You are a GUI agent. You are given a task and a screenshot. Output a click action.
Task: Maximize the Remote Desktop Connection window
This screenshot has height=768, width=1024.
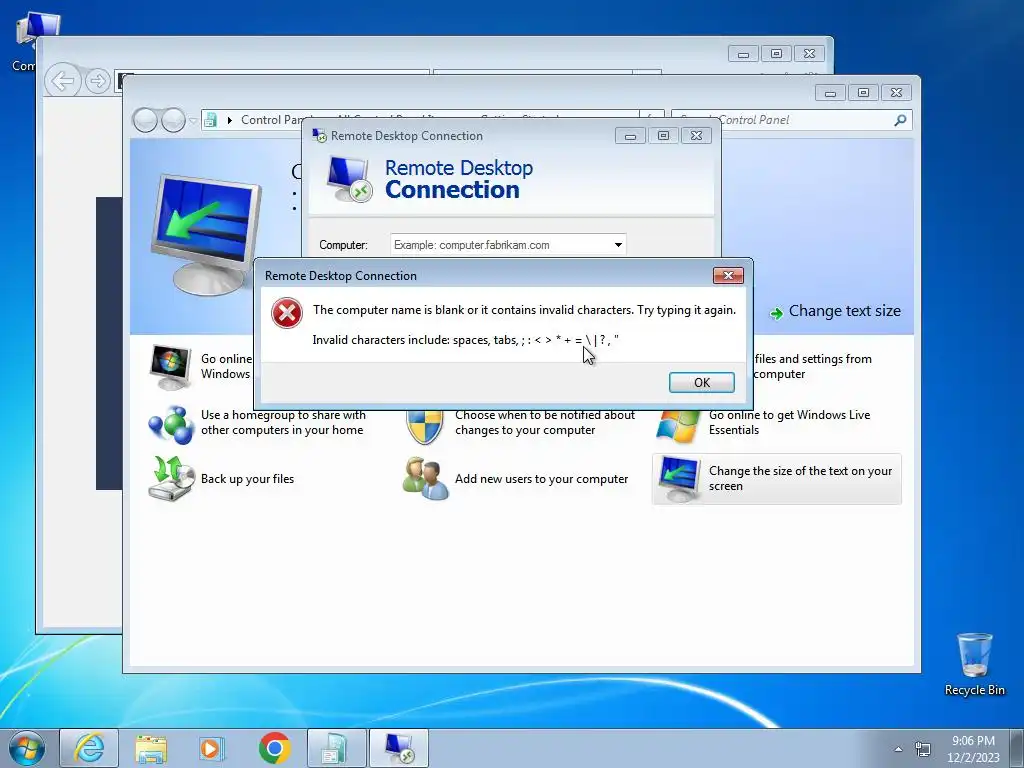pos(664,136)
